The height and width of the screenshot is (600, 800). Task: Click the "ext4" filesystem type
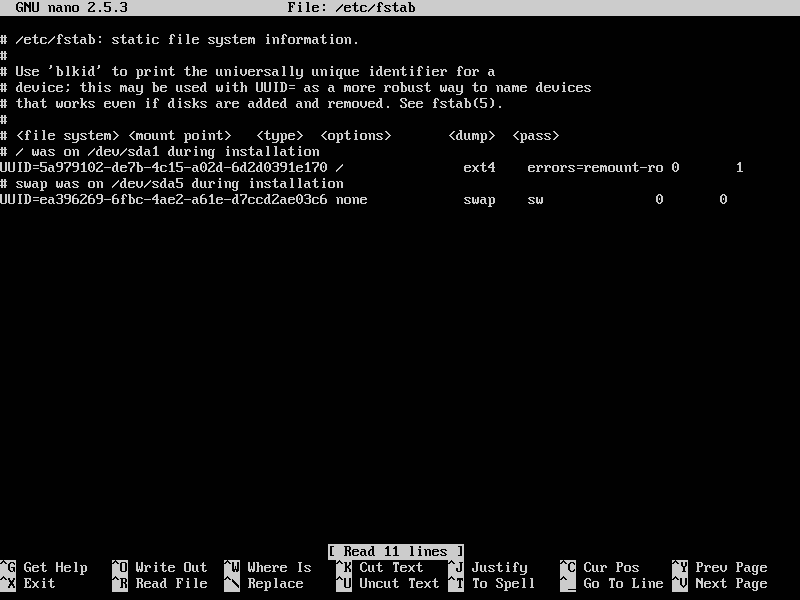point(480,168)
